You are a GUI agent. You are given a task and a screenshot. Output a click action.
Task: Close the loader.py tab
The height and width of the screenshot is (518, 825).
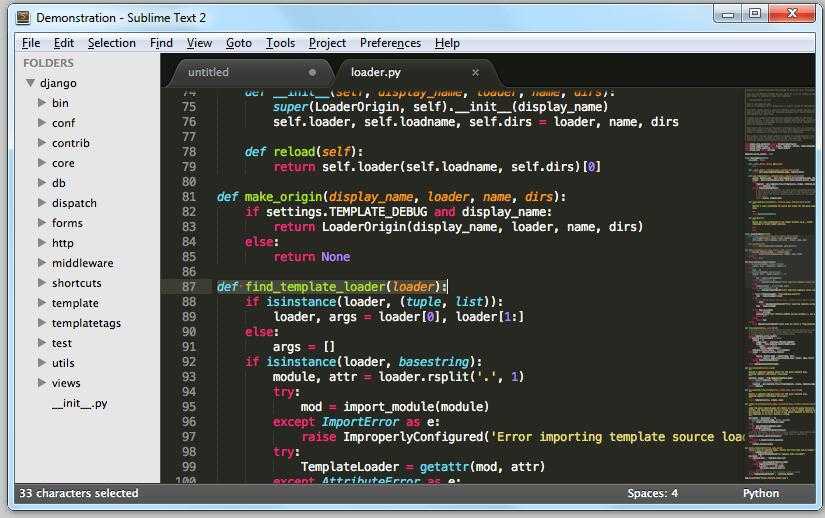coord(476,73)
